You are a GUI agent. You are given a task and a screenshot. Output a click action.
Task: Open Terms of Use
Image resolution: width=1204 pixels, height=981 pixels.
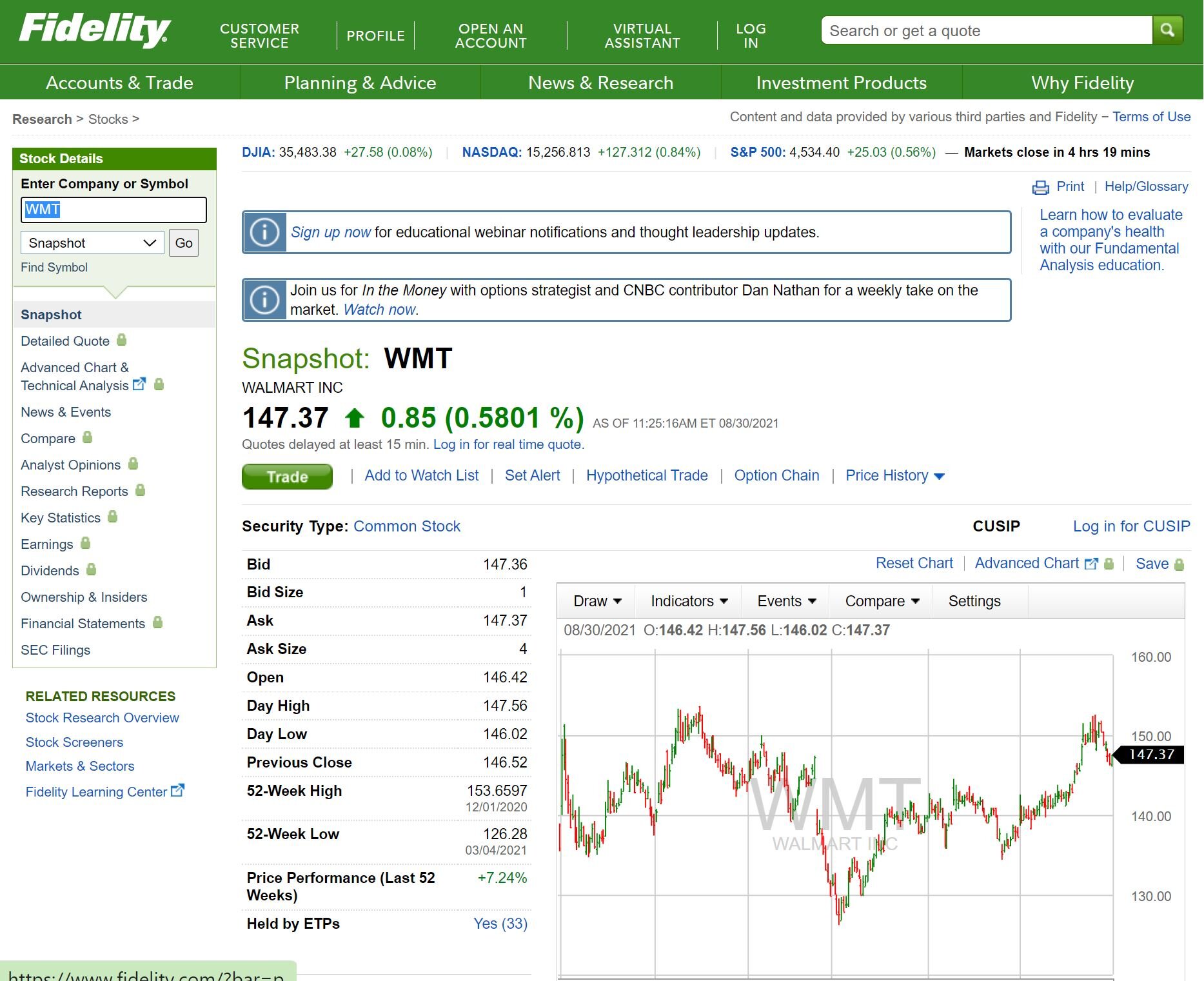click(x=1151, y=117)
